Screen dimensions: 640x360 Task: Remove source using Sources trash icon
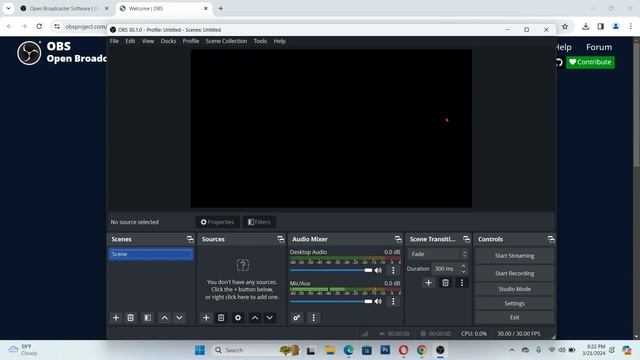coord(221,318)
